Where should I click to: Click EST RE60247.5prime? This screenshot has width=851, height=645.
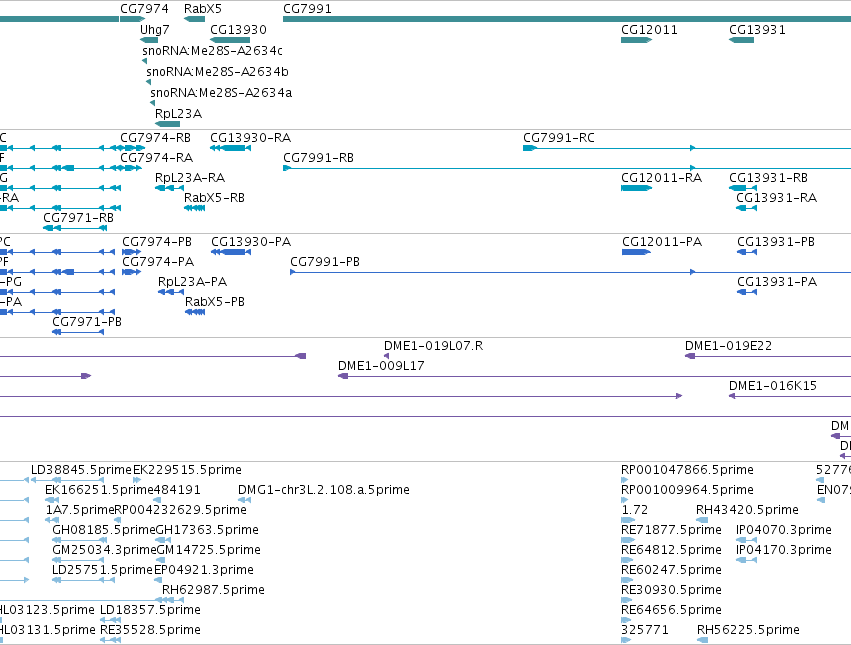[671, 570]
